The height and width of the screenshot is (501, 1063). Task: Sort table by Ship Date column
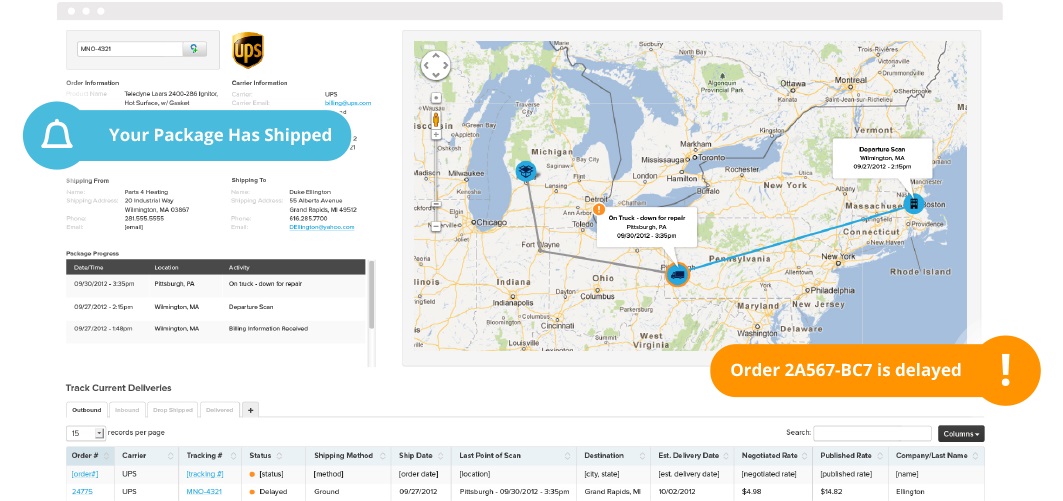422,456
